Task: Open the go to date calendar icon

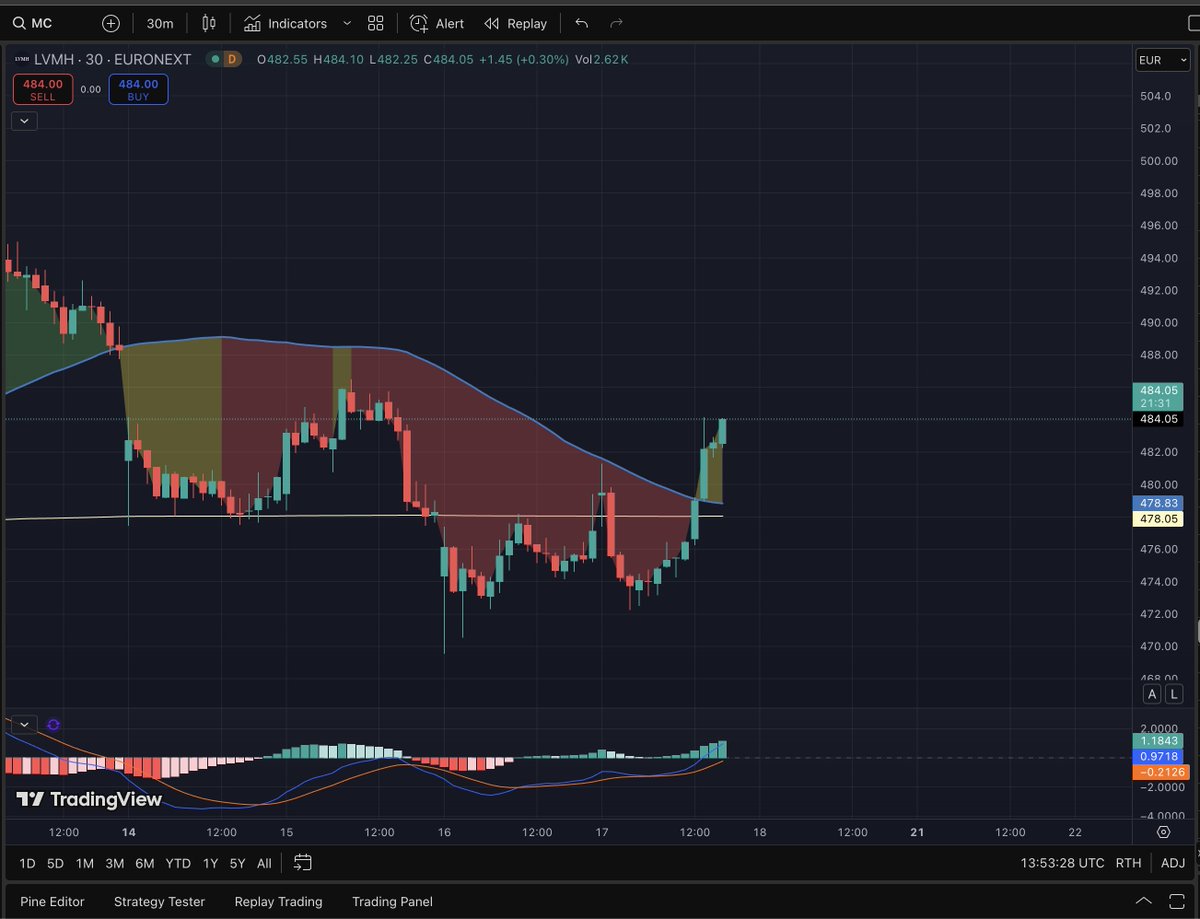Action: [x=303, y=862]
